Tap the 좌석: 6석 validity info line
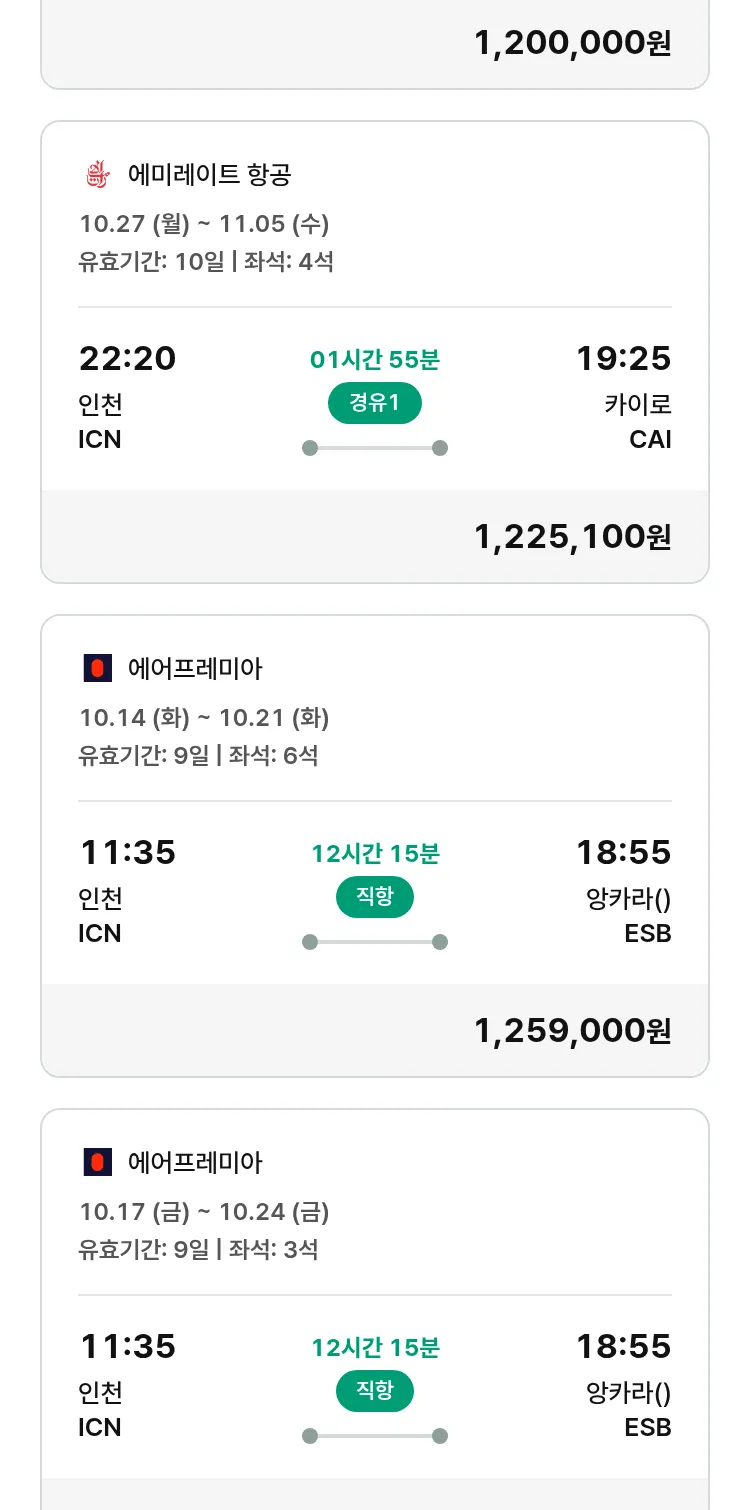Image resolution: width=750 pixels, height=1510 pixels. tap(198, 755)
